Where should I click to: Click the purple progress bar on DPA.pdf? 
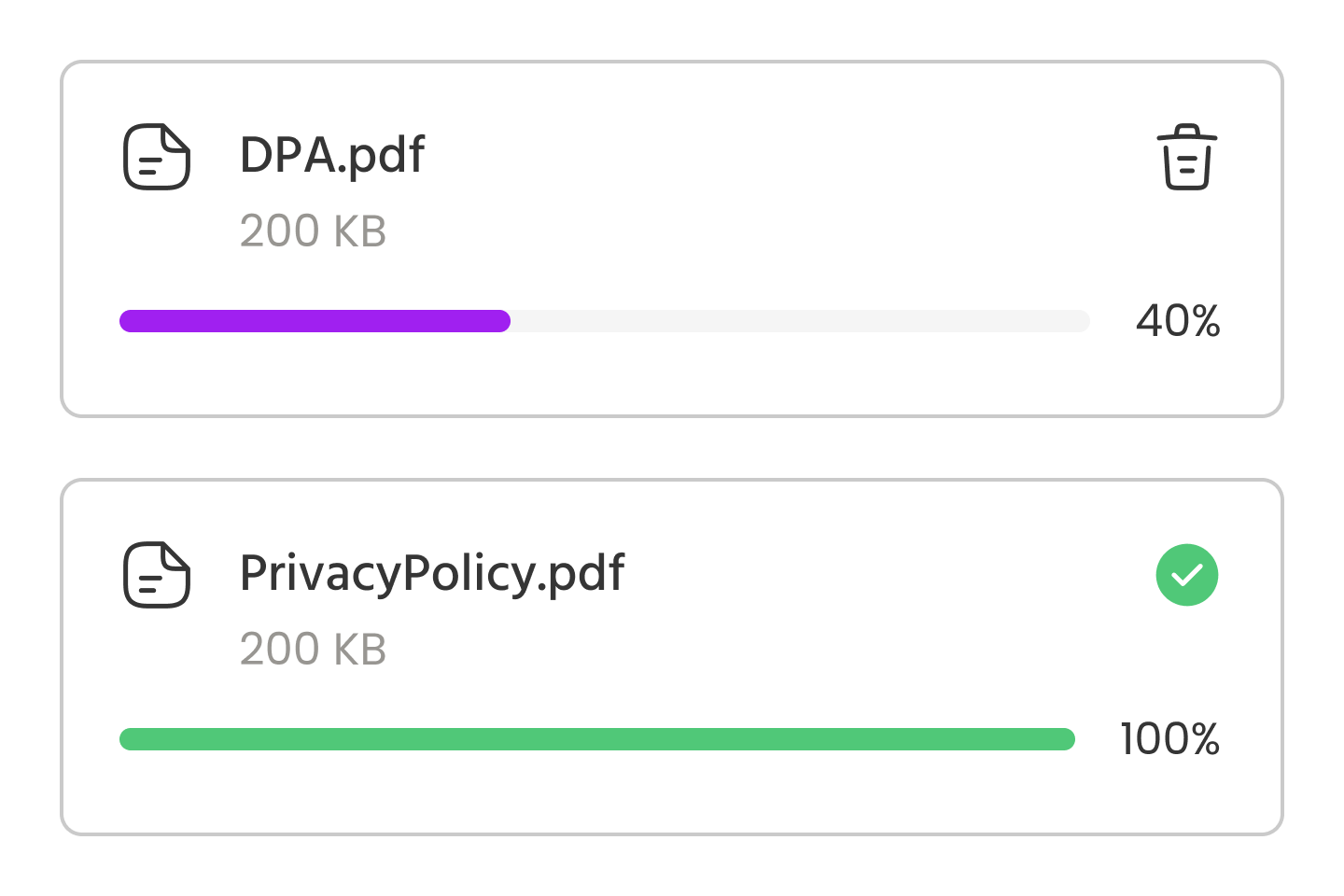click(x=315, y=321)
